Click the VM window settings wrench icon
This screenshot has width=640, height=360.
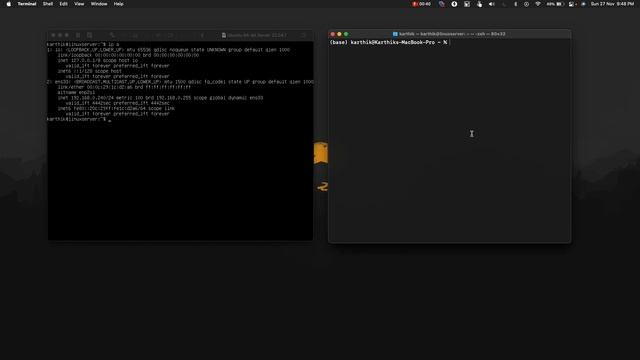112,36
